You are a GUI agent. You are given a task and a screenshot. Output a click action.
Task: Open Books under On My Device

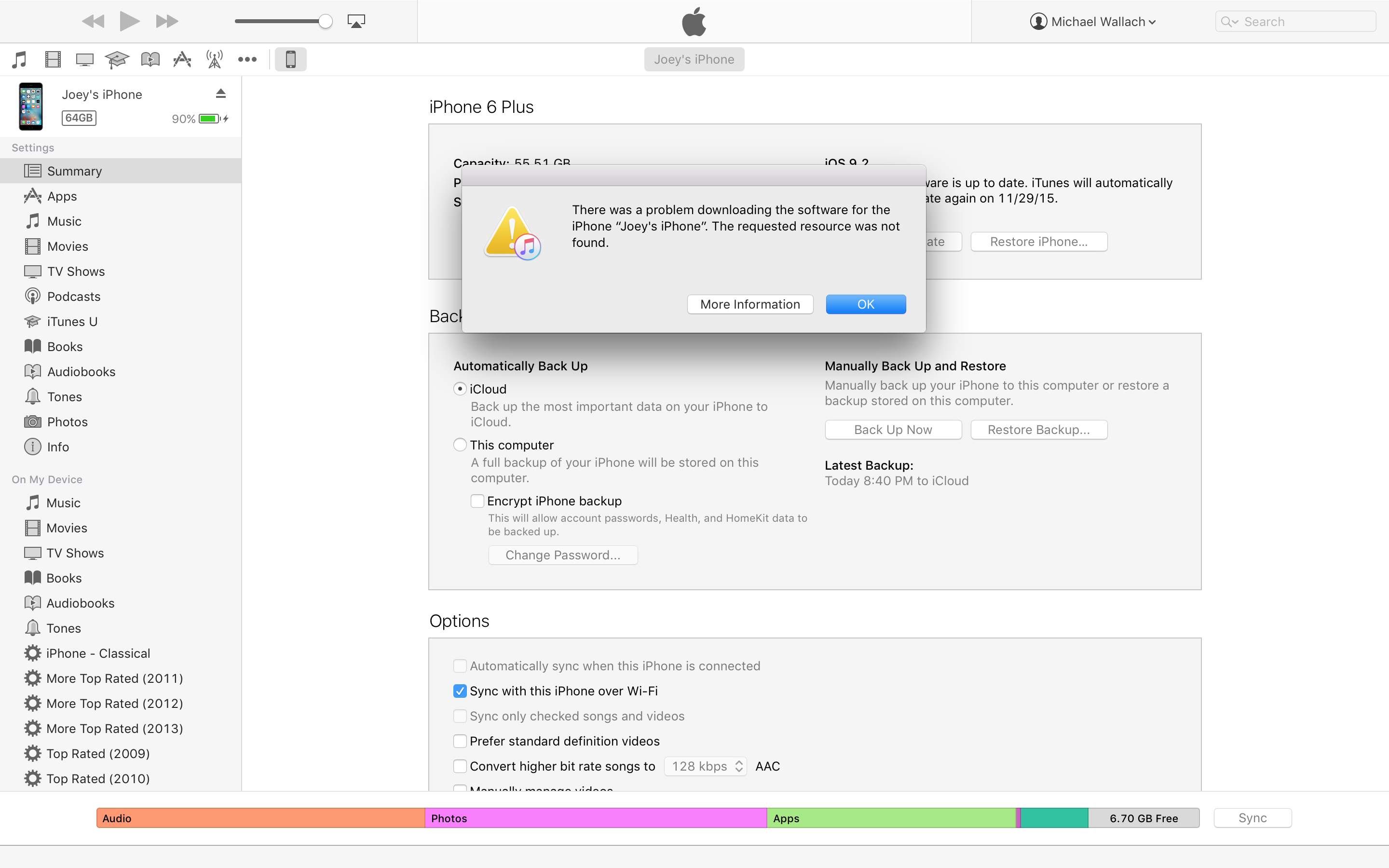[121, 578]
